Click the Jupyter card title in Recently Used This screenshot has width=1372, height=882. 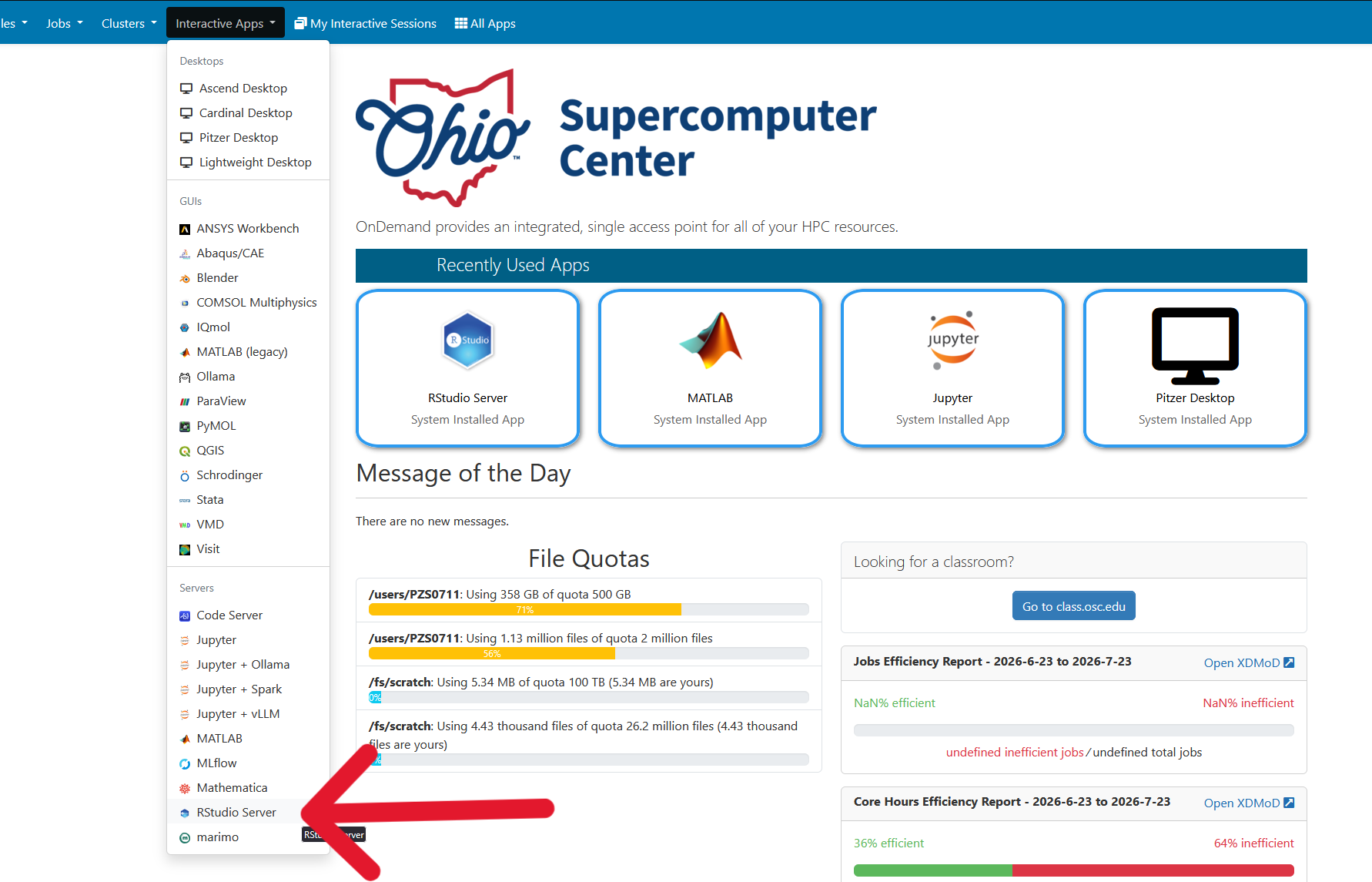click(953, 398)
